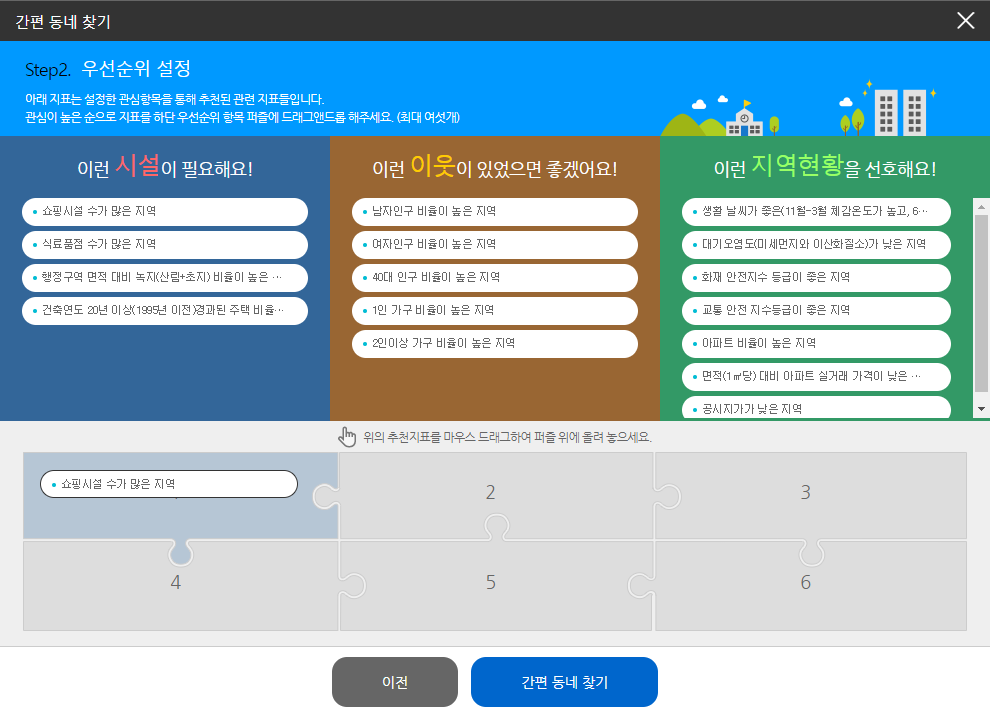Pick the 여자인구 비율이 높은 지역 item
This screenshot has width=990, height=719.
point(493,245)
